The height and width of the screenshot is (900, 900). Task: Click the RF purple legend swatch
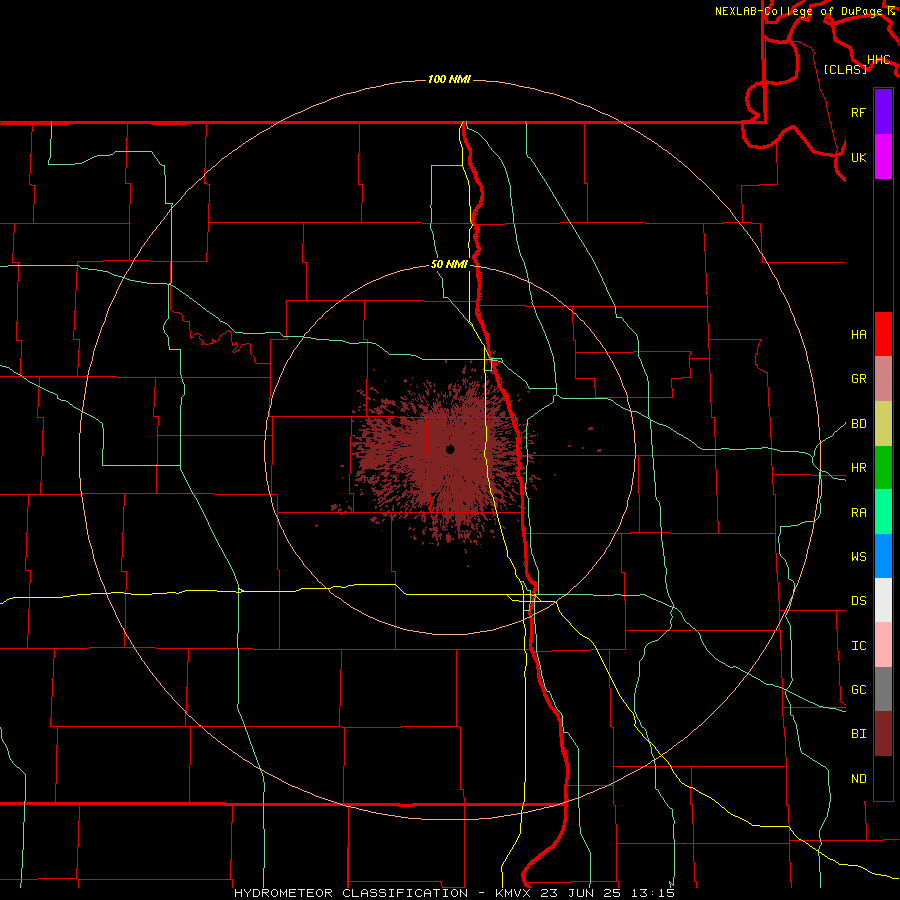(x=883, y=112)
